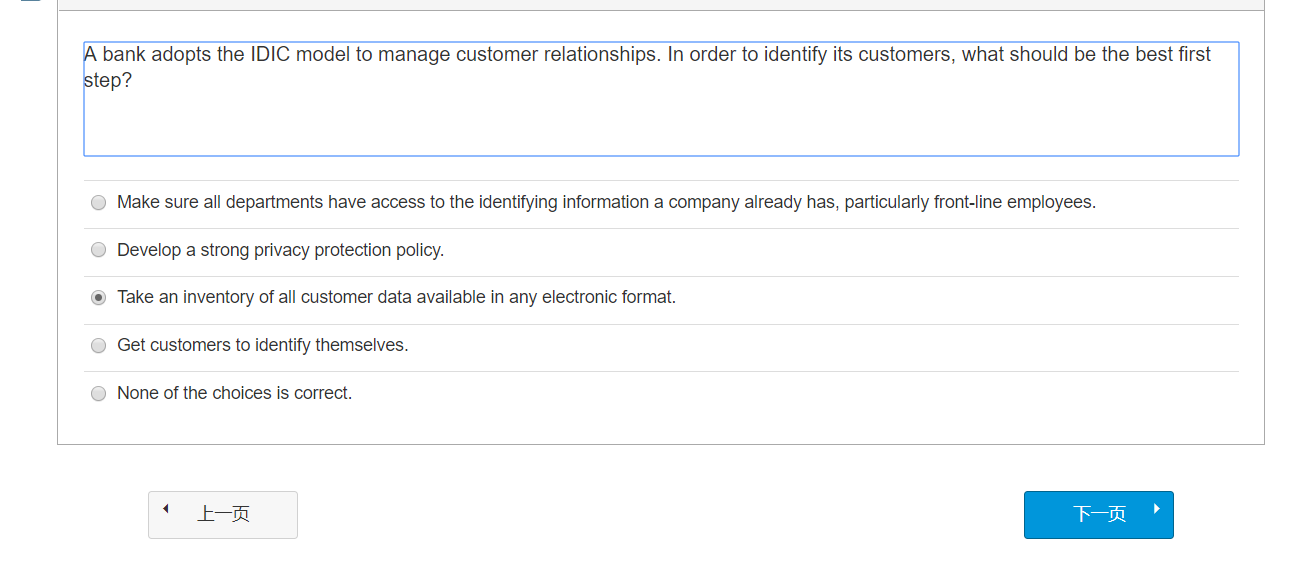Image resolution: width=1293 pixels, height=569 pixels.
Task: Select the radio button for front-line employees option
Action: click(98, 203)
